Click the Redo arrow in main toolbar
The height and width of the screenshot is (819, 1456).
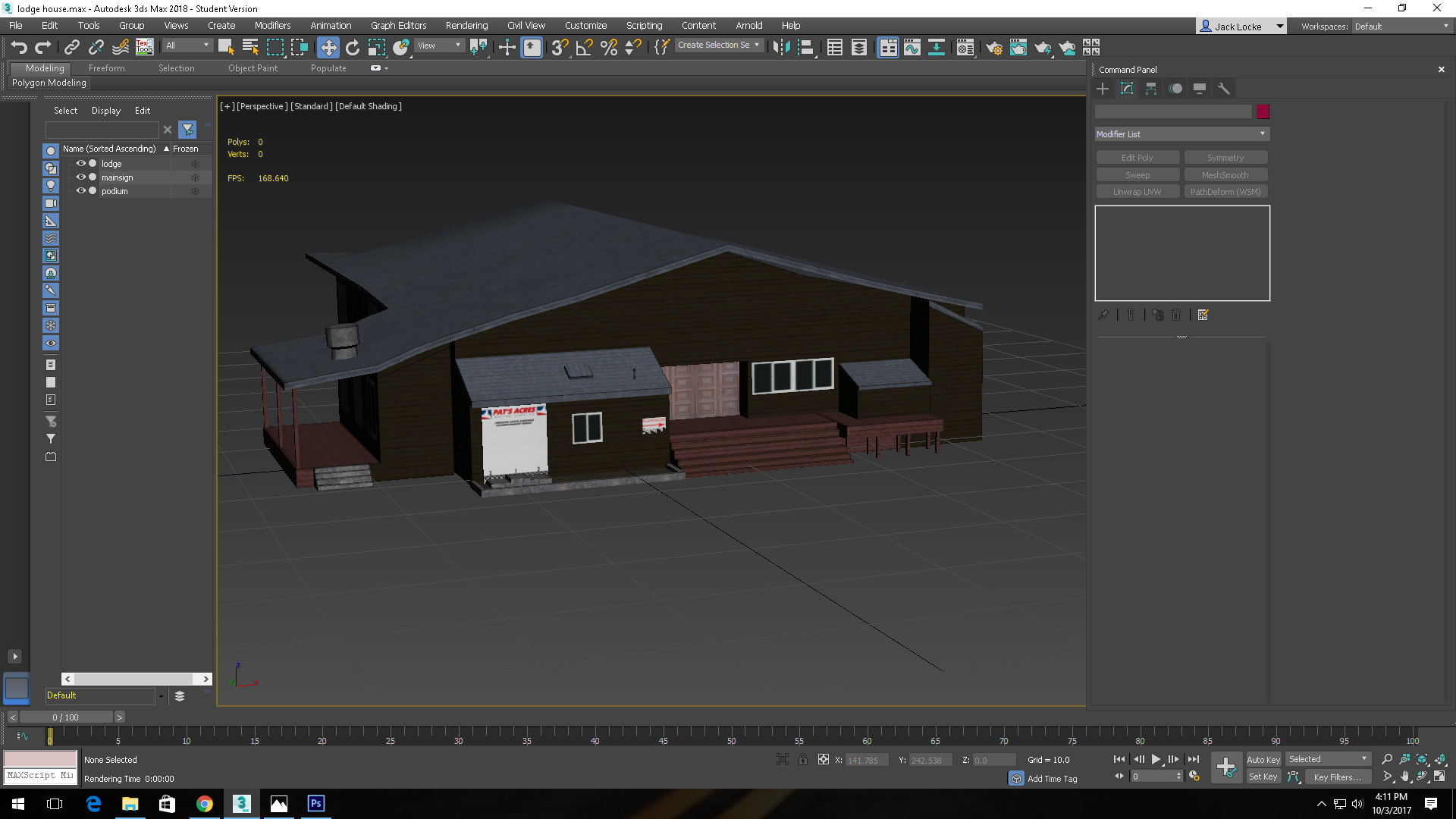tap(43, 47)
